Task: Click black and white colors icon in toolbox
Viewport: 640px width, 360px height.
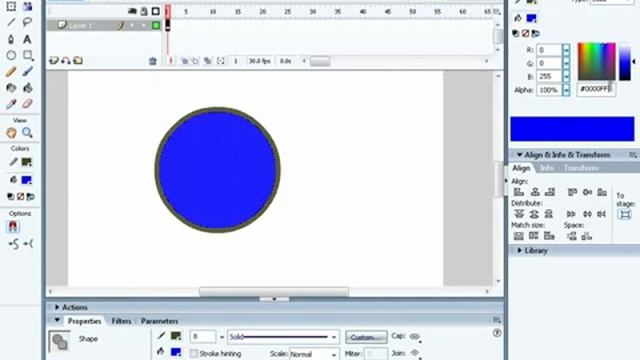Action: click(x=11, y=197)
